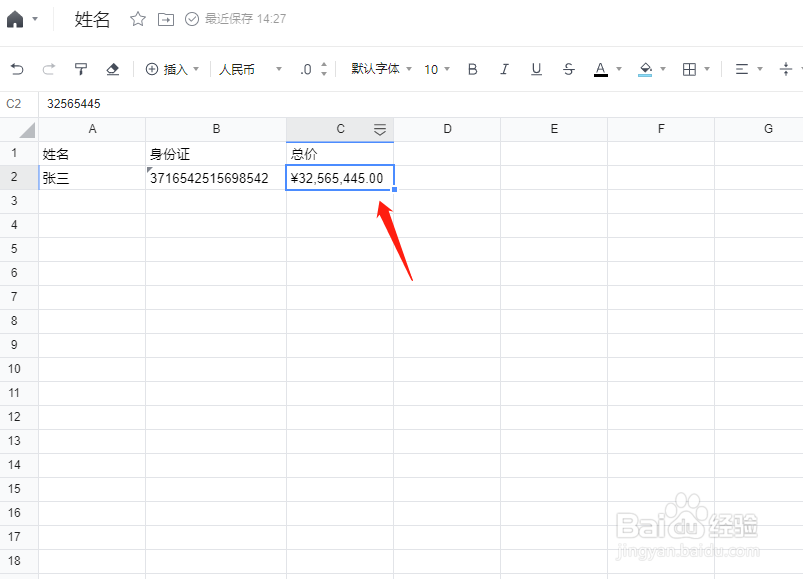Open font color picker dropdown arrow

pyautogui.click(x=619, y=69)
